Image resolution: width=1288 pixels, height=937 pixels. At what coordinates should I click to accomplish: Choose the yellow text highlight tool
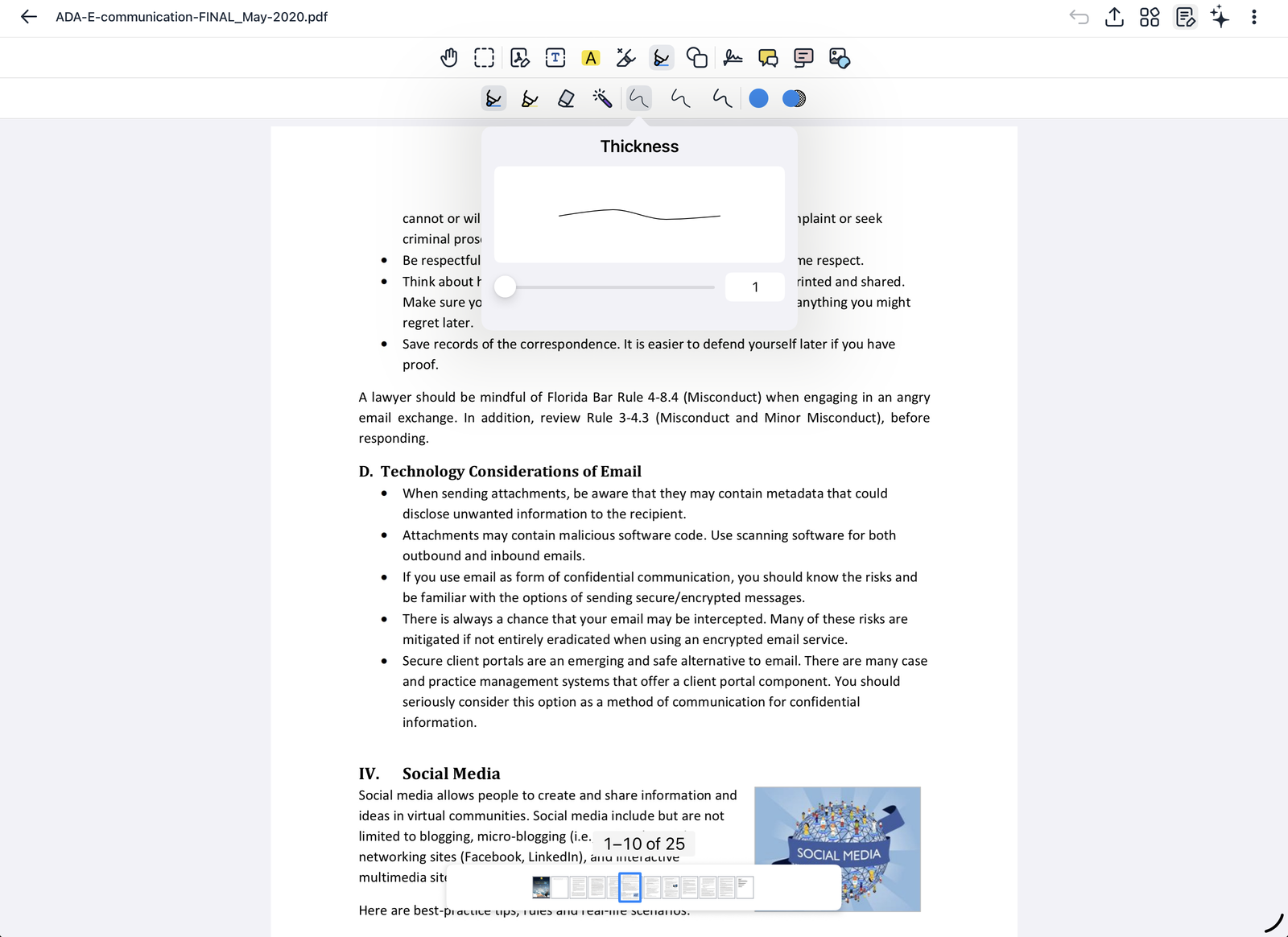[x=591, y=58]
